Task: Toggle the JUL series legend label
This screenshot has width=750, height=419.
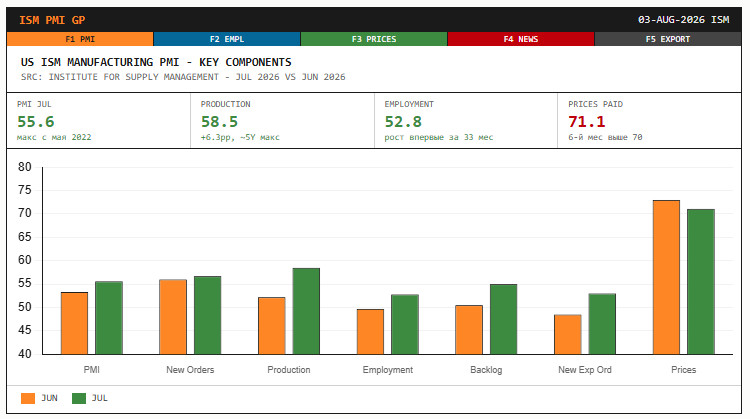Action: (99, 398)
